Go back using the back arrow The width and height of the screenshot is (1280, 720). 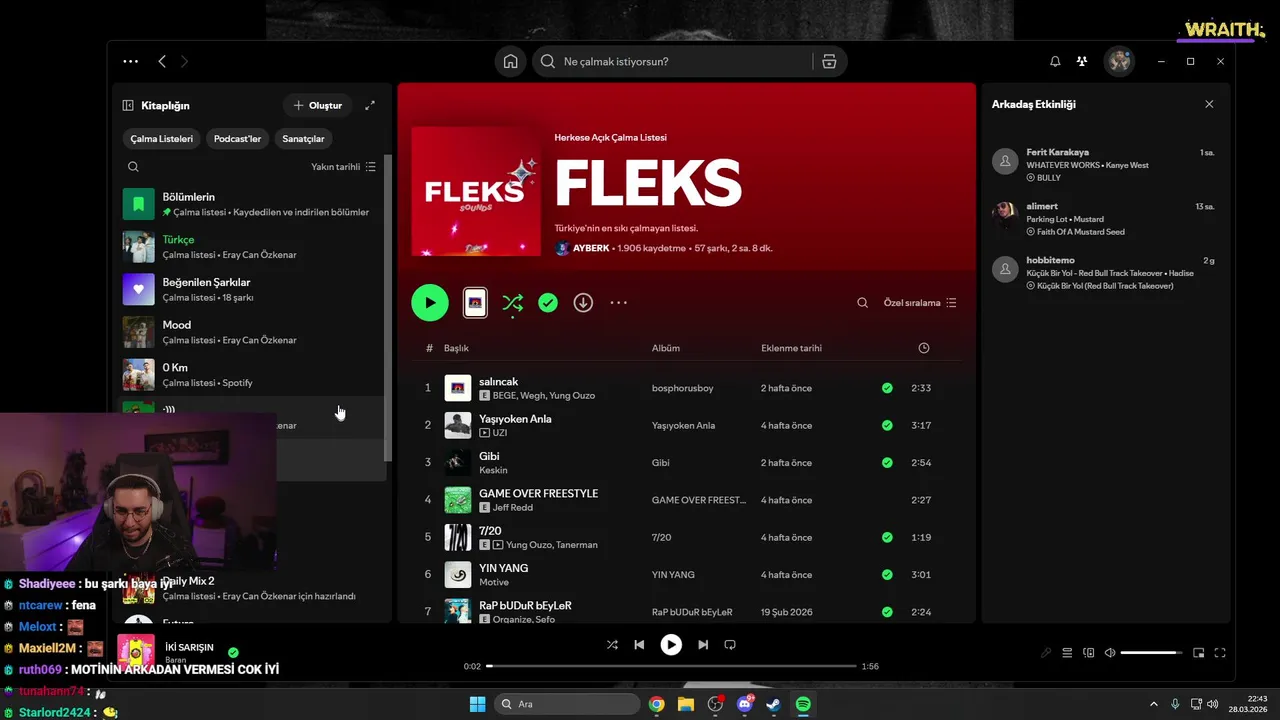click(162, 61)
